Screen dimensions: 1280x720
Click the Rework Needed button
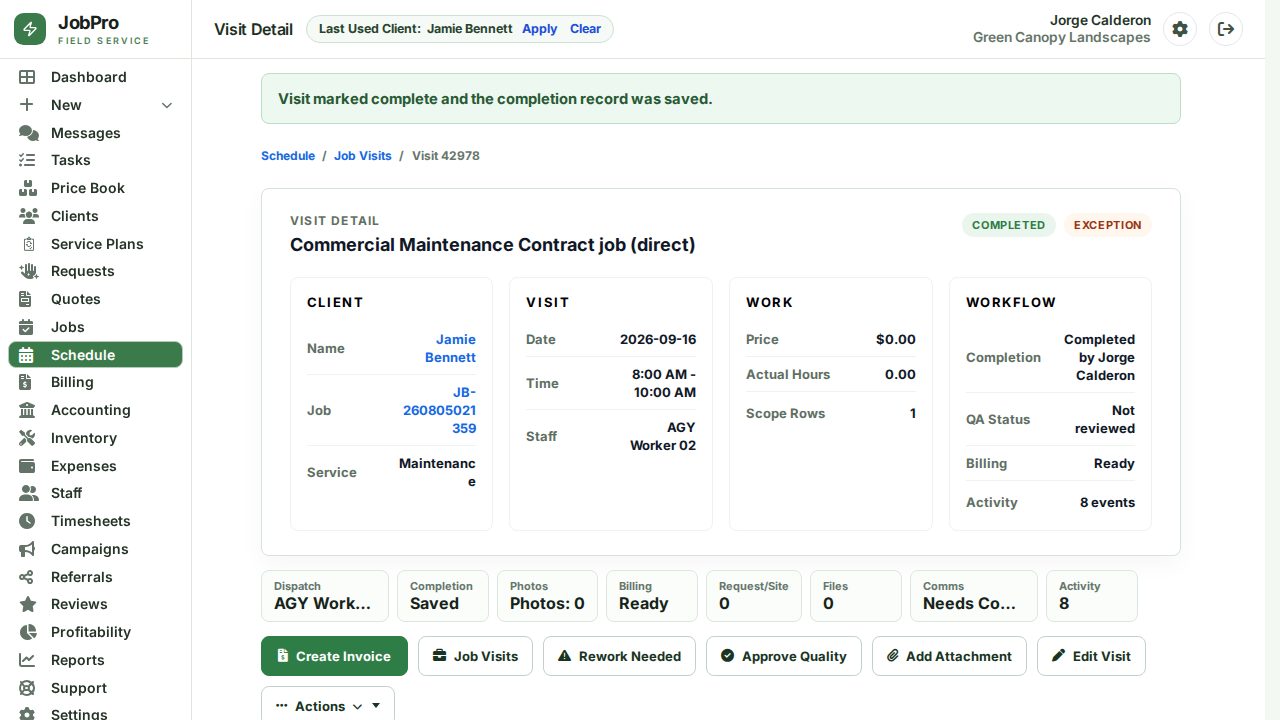click(619, 656)
